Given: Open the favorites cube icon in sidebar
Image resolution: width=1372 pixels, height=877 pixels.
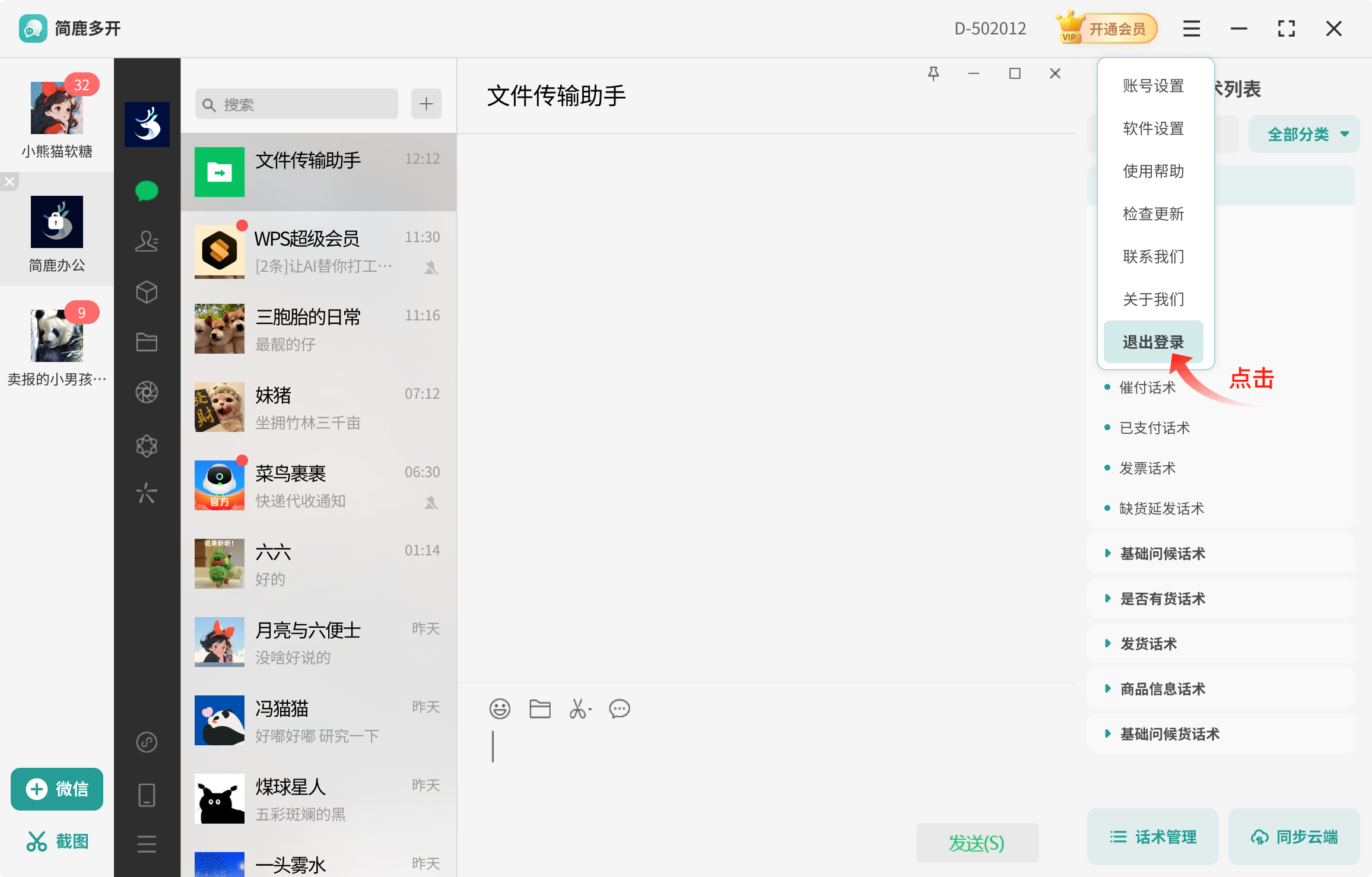Looking at the screenshot, I should point(147,292).
